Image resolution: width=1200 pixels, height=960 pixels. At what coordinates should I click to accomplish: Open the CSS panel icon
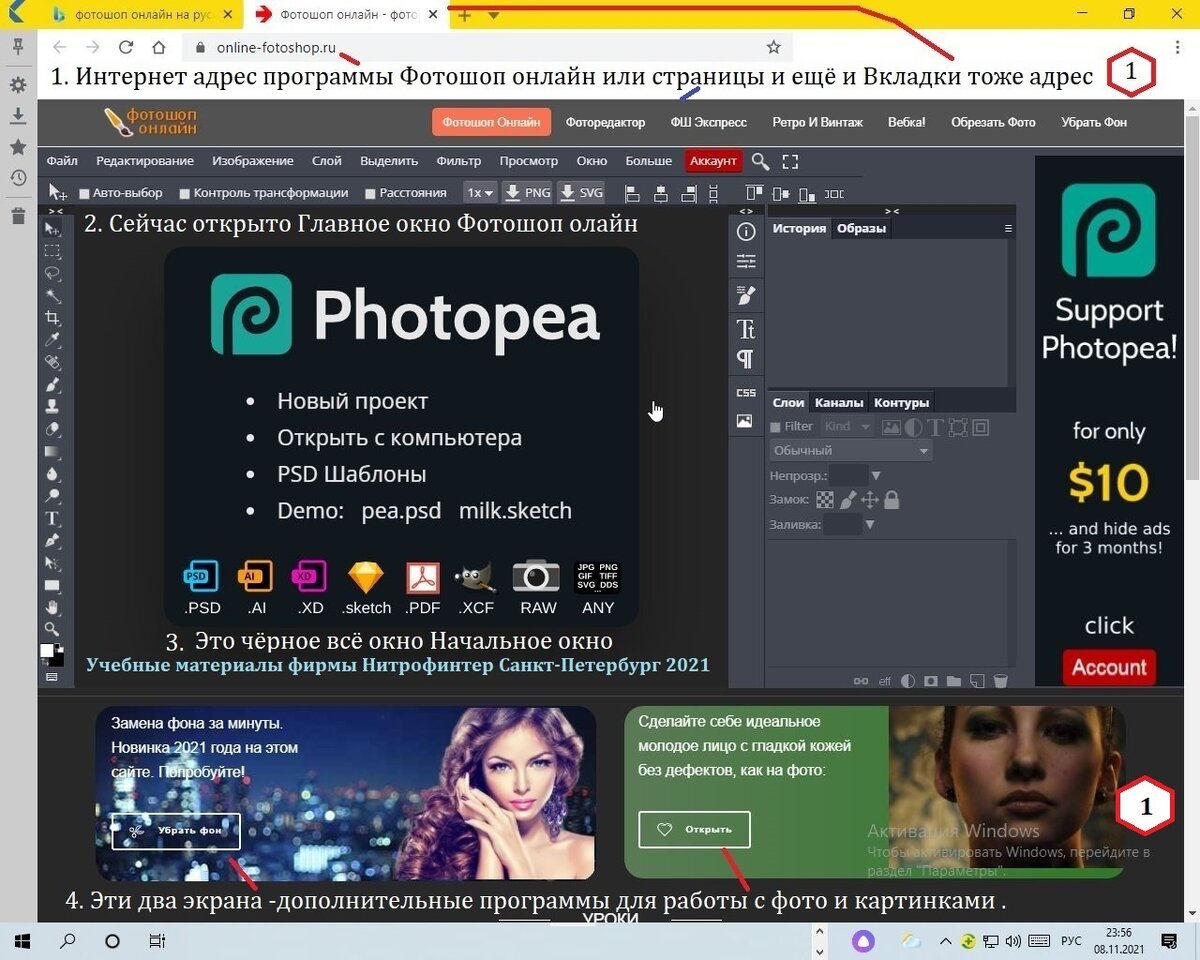746,393
